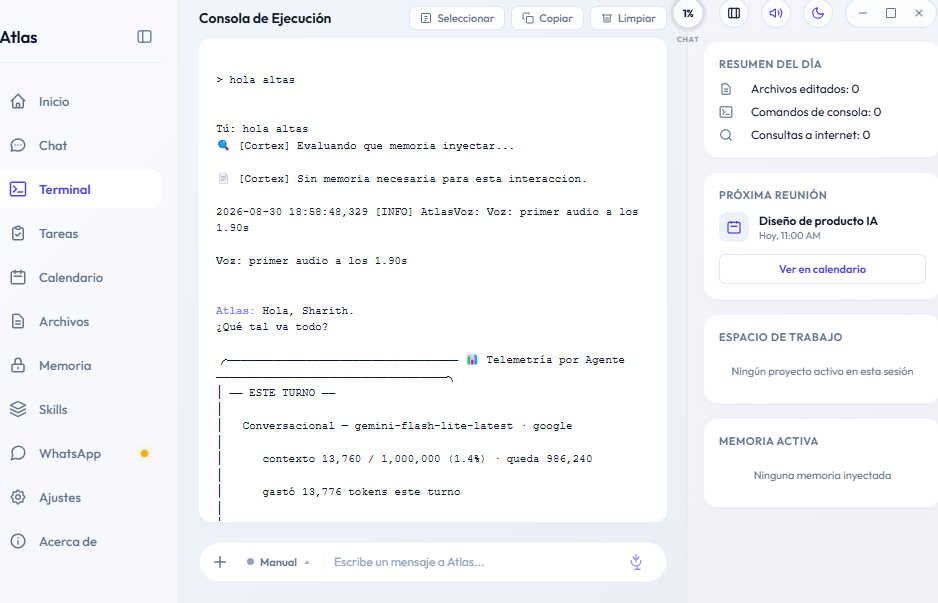Click the Comandos de consola terminal icon
The height and width of the screenshot is (603, 938).
tap(726, 112)
